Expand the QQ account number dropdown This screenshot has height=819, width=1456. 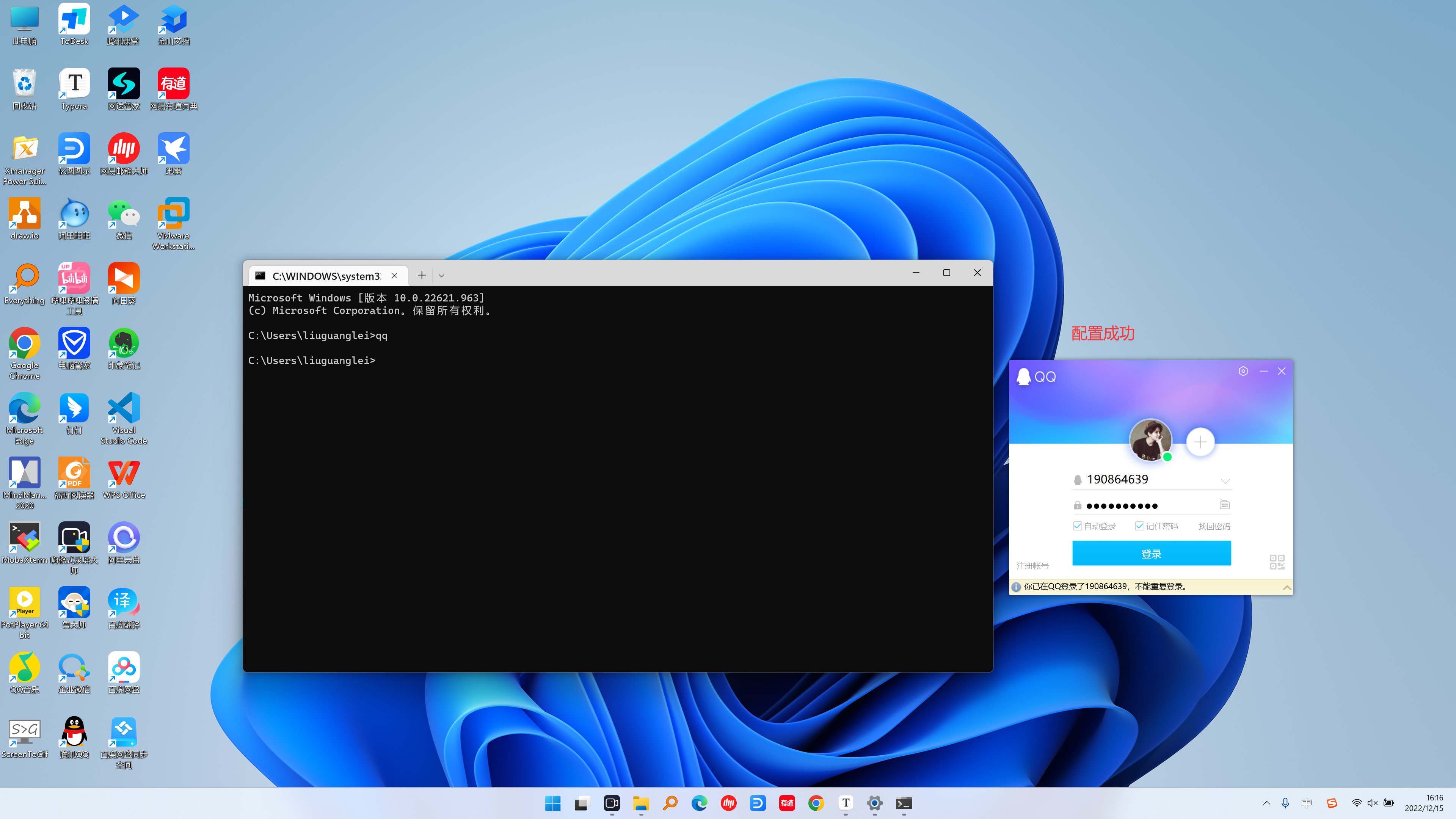(x=1225, y=482)
